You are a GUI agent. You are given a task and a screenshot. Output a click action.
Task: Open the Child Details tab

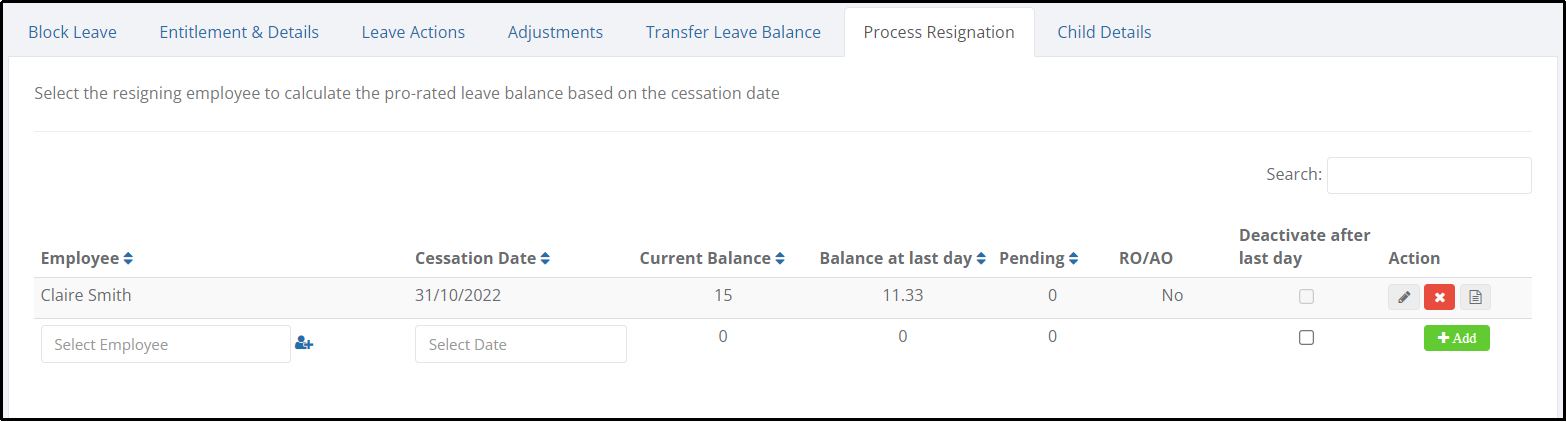pyautogui.click(x=1104, y=32)
